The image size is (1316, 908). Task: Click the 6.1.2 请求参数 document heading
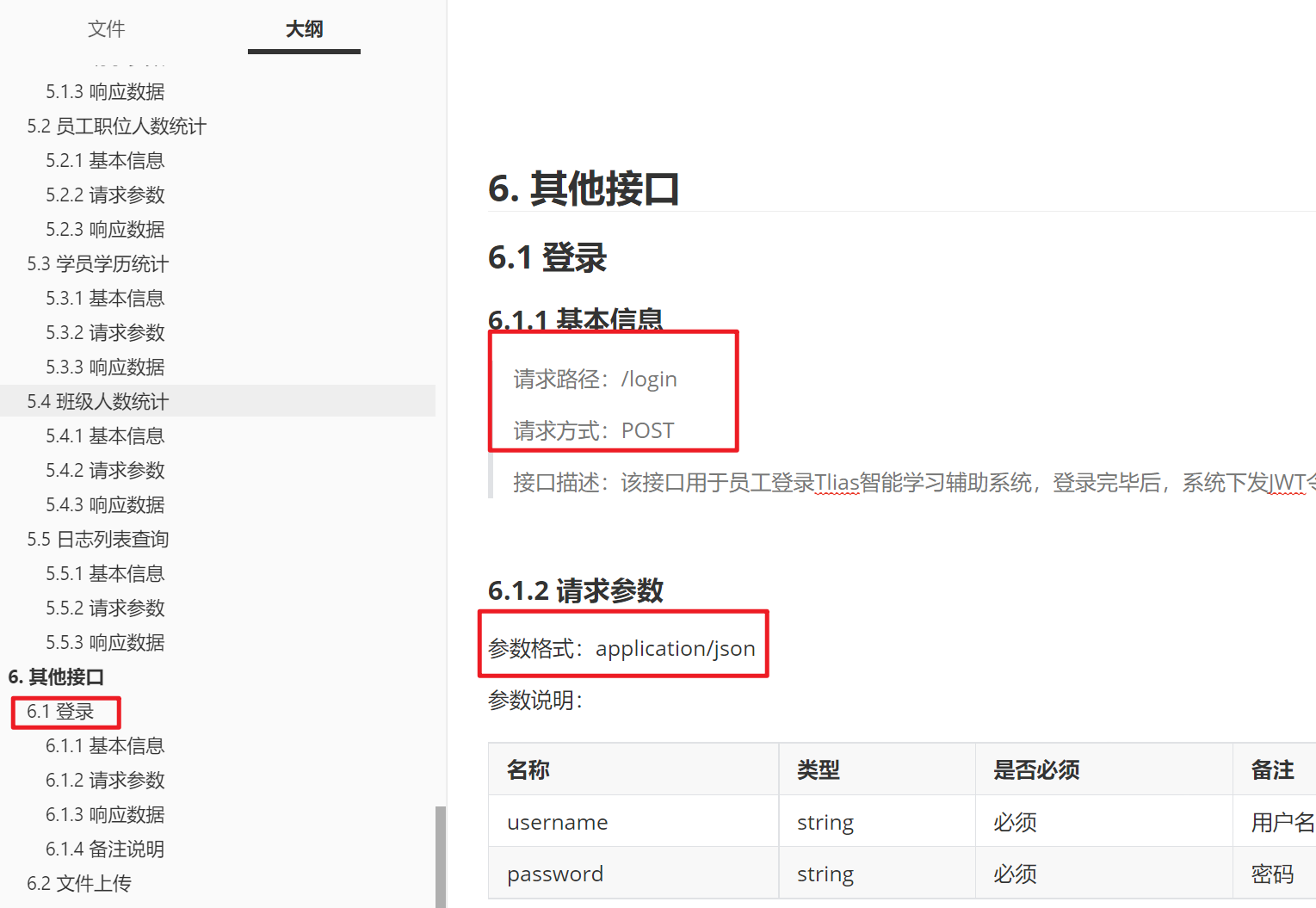pos(575,591)
